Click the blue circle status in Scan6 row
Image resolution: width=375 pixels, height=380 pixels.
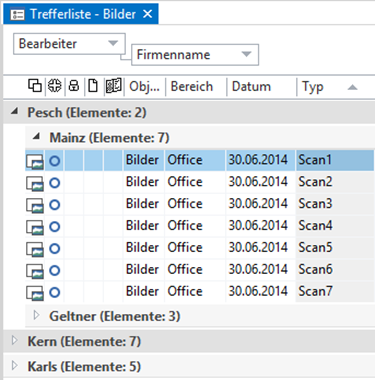(x=55, y=270)
